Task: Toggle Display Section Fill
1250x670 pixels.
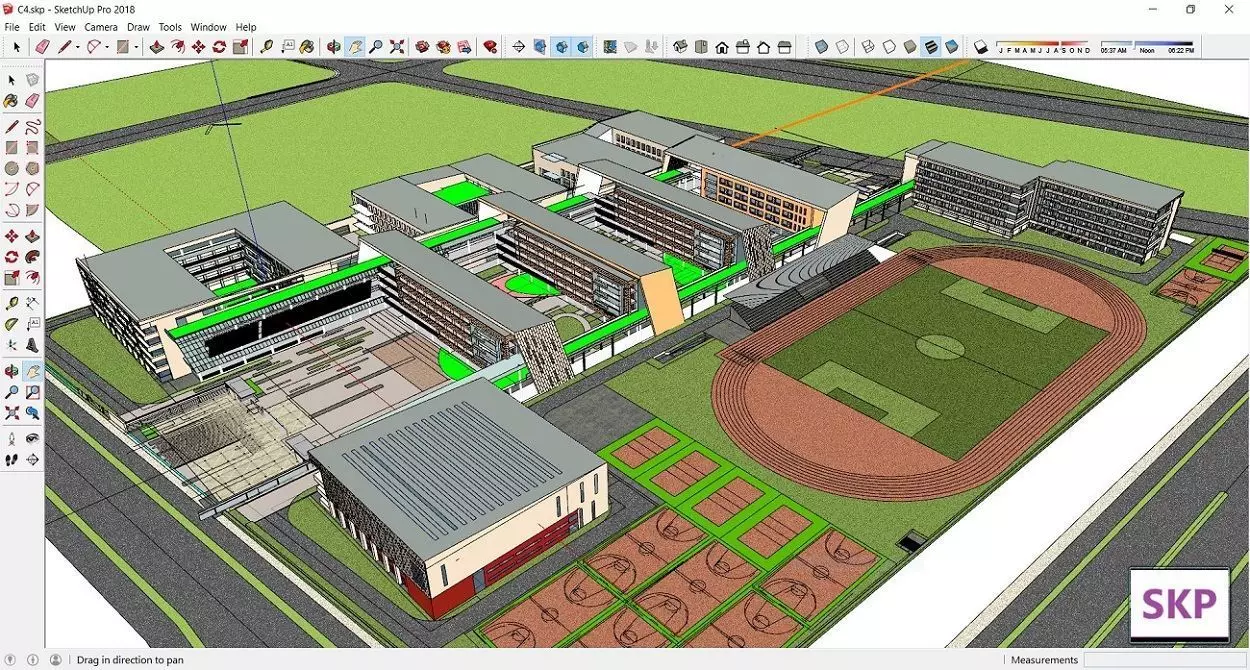Action: pos(583,46)
